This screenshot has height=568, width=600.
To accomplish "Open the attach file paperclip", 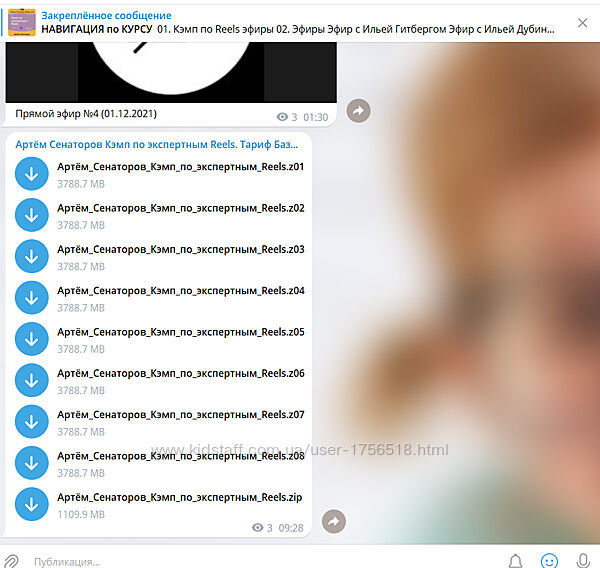I will click(12, 561).
